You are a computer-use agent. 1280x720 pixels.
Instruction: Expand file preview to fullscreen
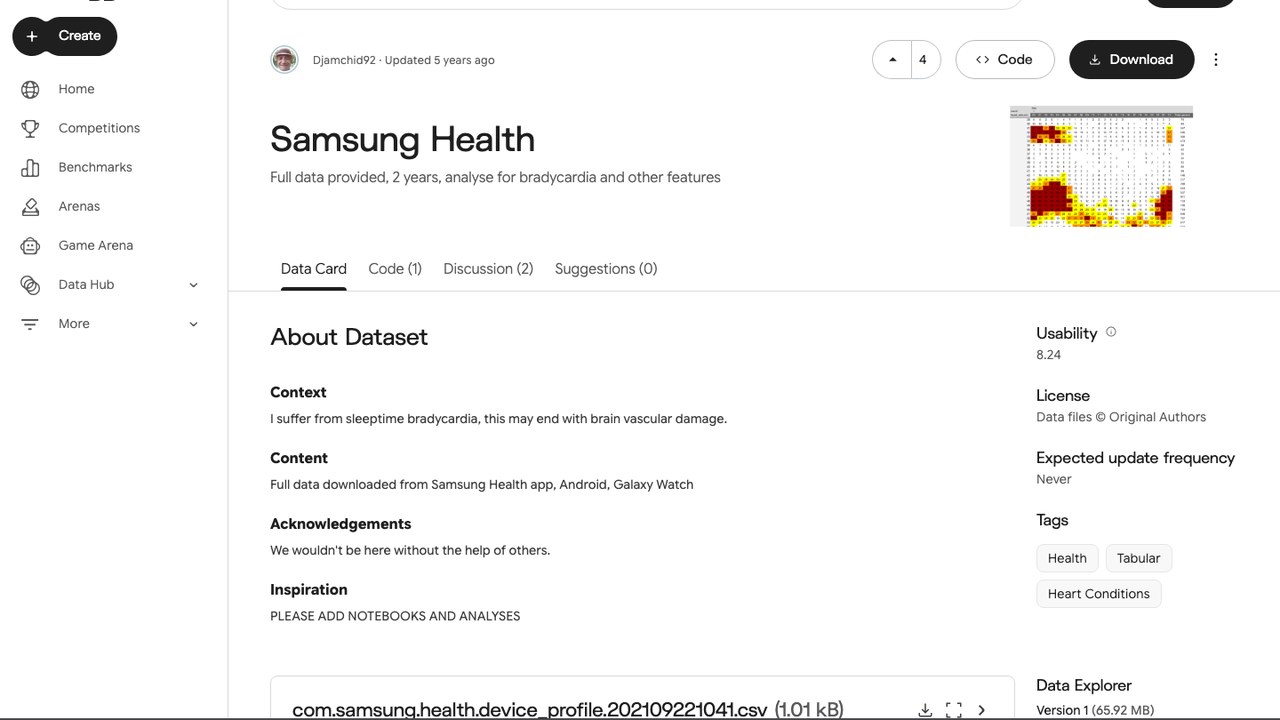pyautogui.click(x=954, y=710)
